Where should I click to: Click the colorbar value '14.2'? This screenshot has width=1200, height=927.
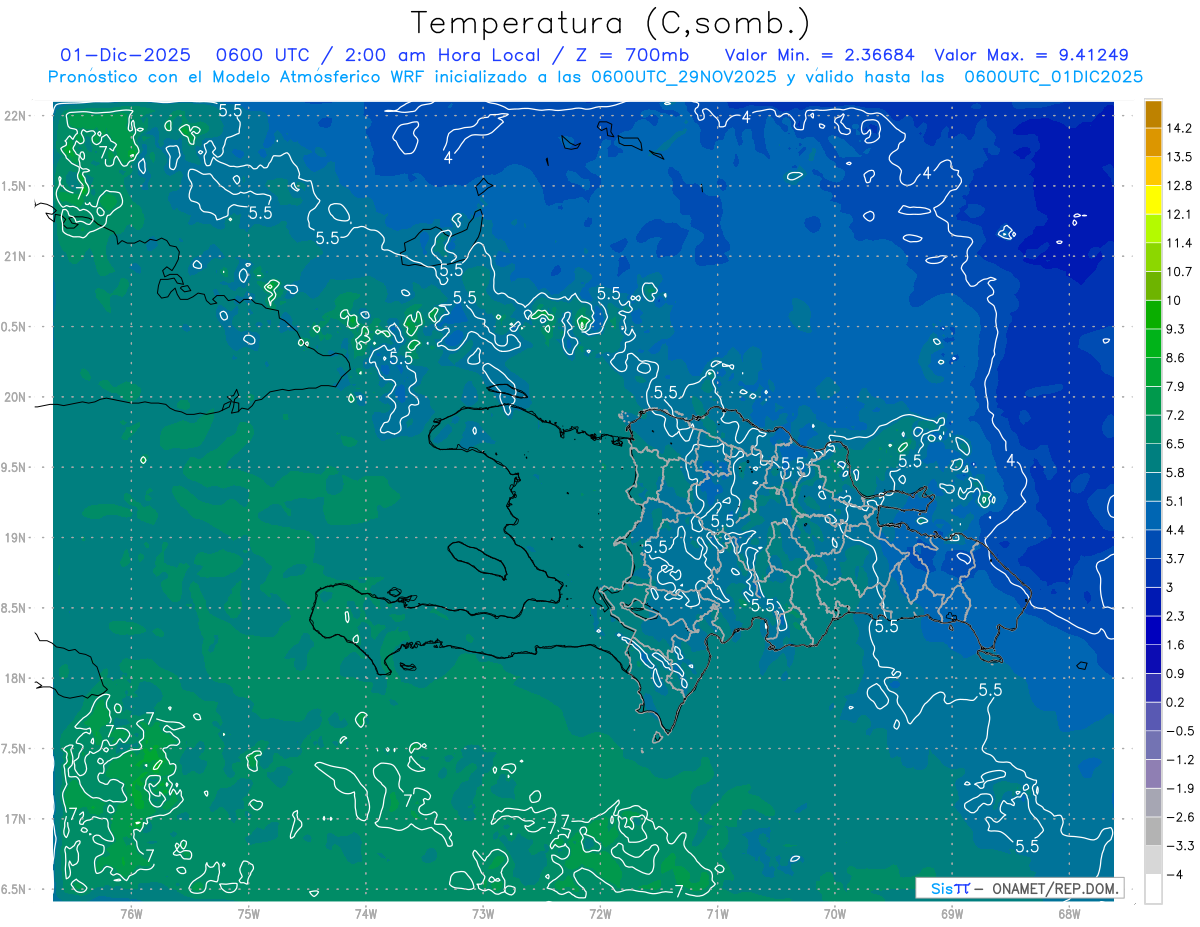pos(1181,128)
